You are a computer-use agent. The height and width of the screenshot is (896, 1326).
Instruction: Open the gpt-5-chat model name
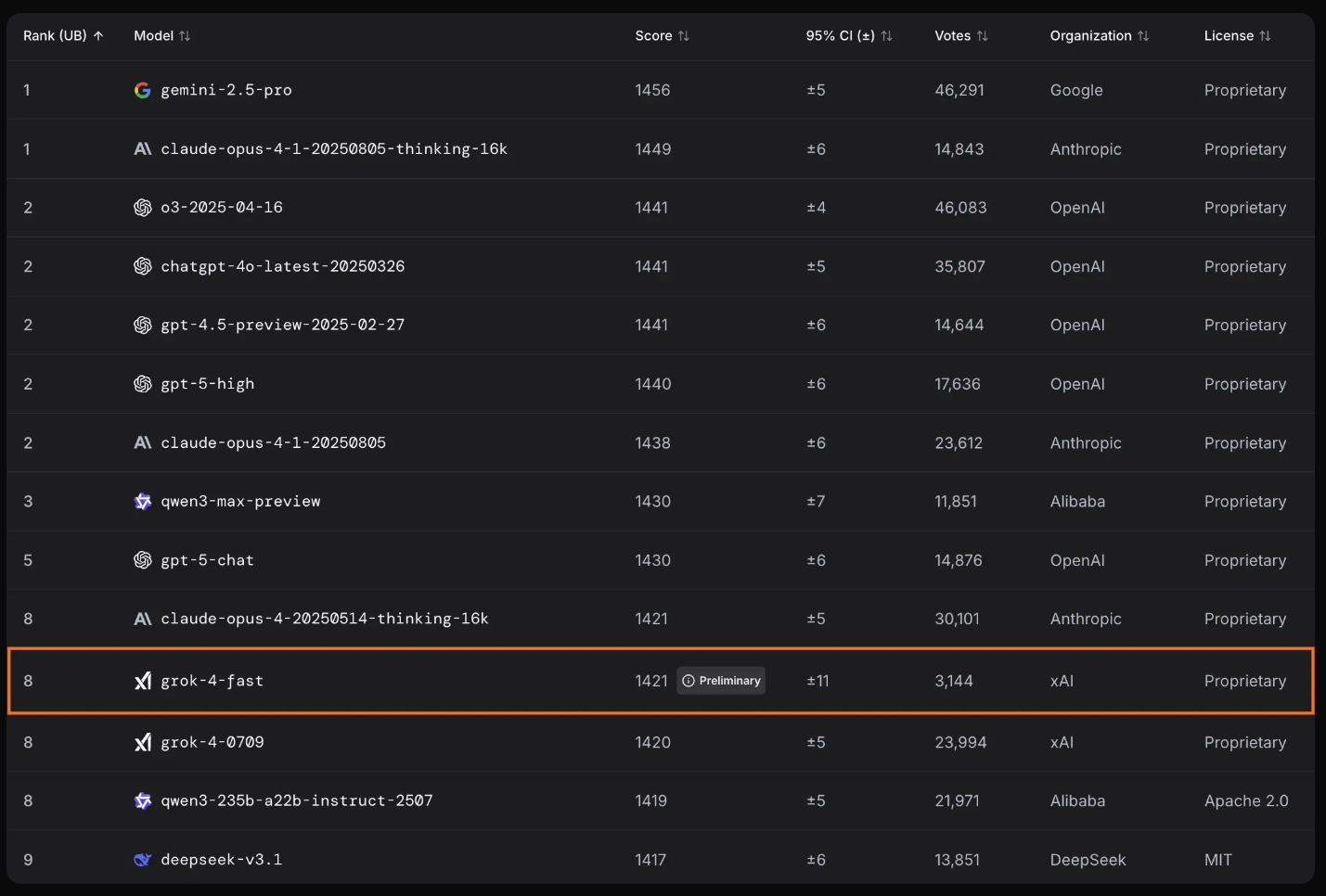[207, 560]
